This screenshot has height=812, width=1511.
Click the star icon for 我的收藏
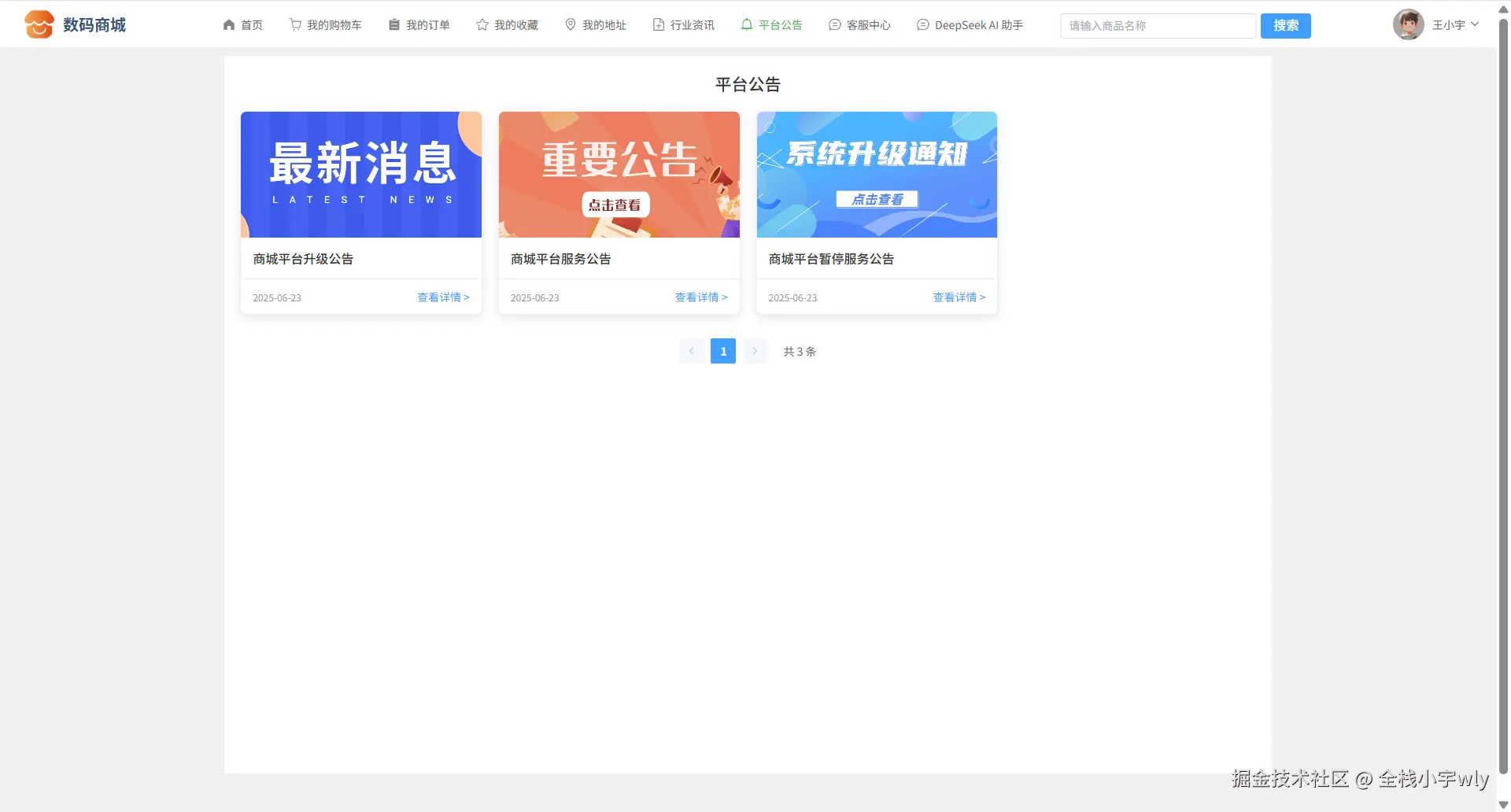[x=482, y=25]
